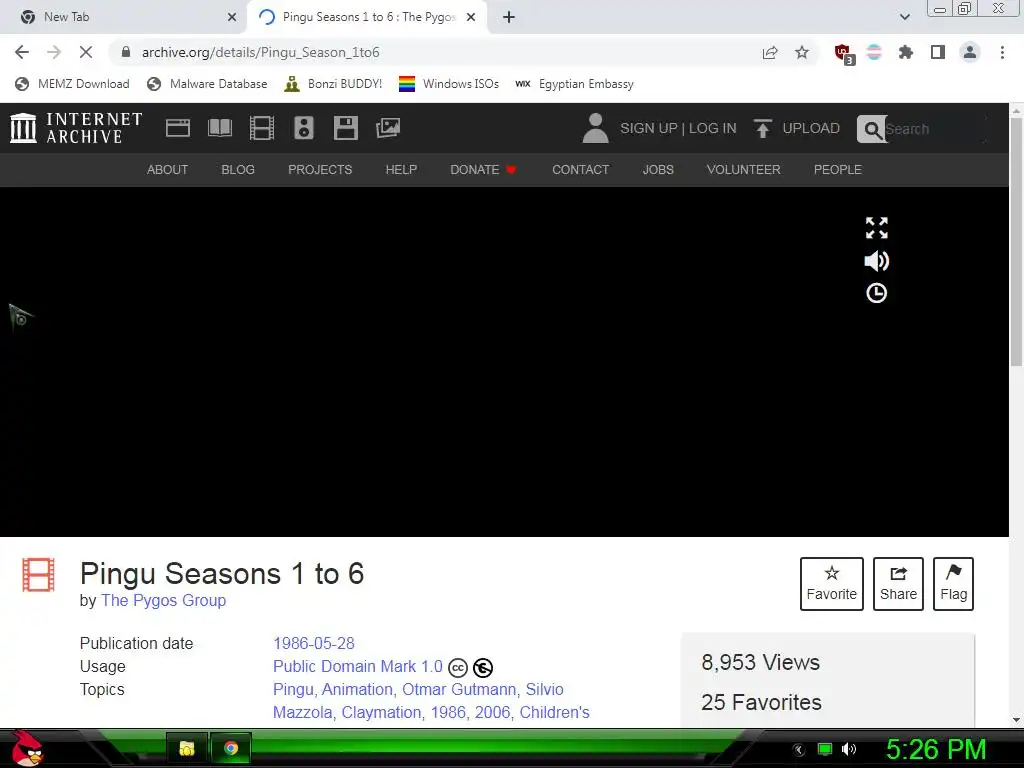Click the 1986-05-28 publication date
Viewport: 1024px width, 768px height.
click(x=313, y=643)
